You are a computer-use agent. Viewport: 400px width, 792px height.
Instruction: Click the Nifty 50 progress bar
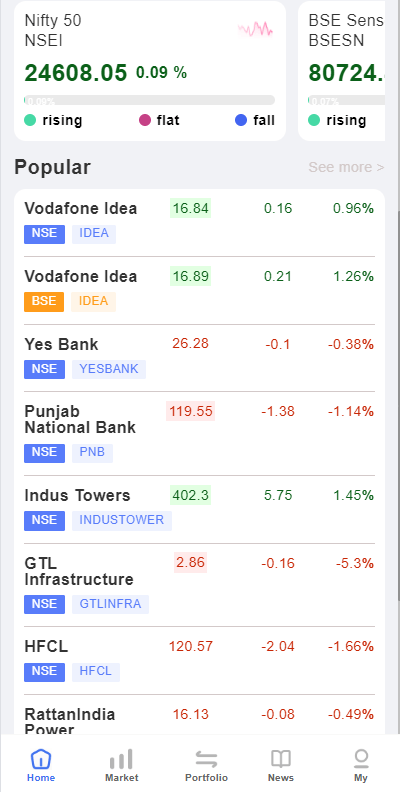149,100
